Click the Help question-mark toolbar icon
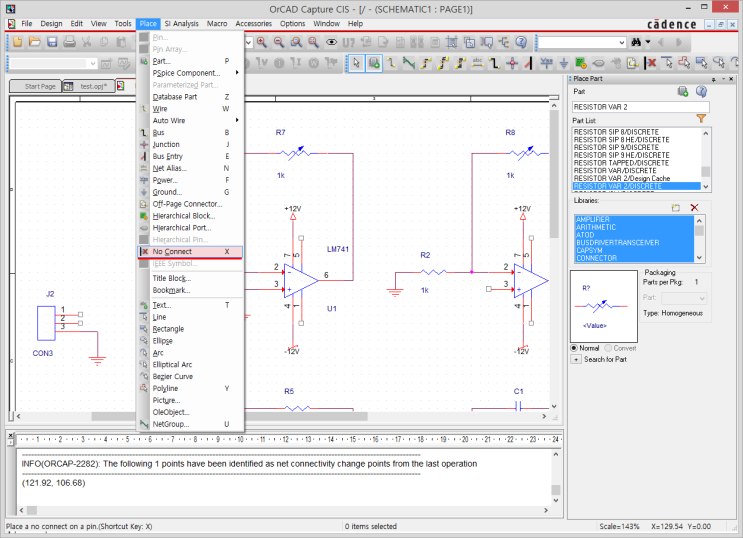This screenshot has height=538, width=743. (521, 42)
